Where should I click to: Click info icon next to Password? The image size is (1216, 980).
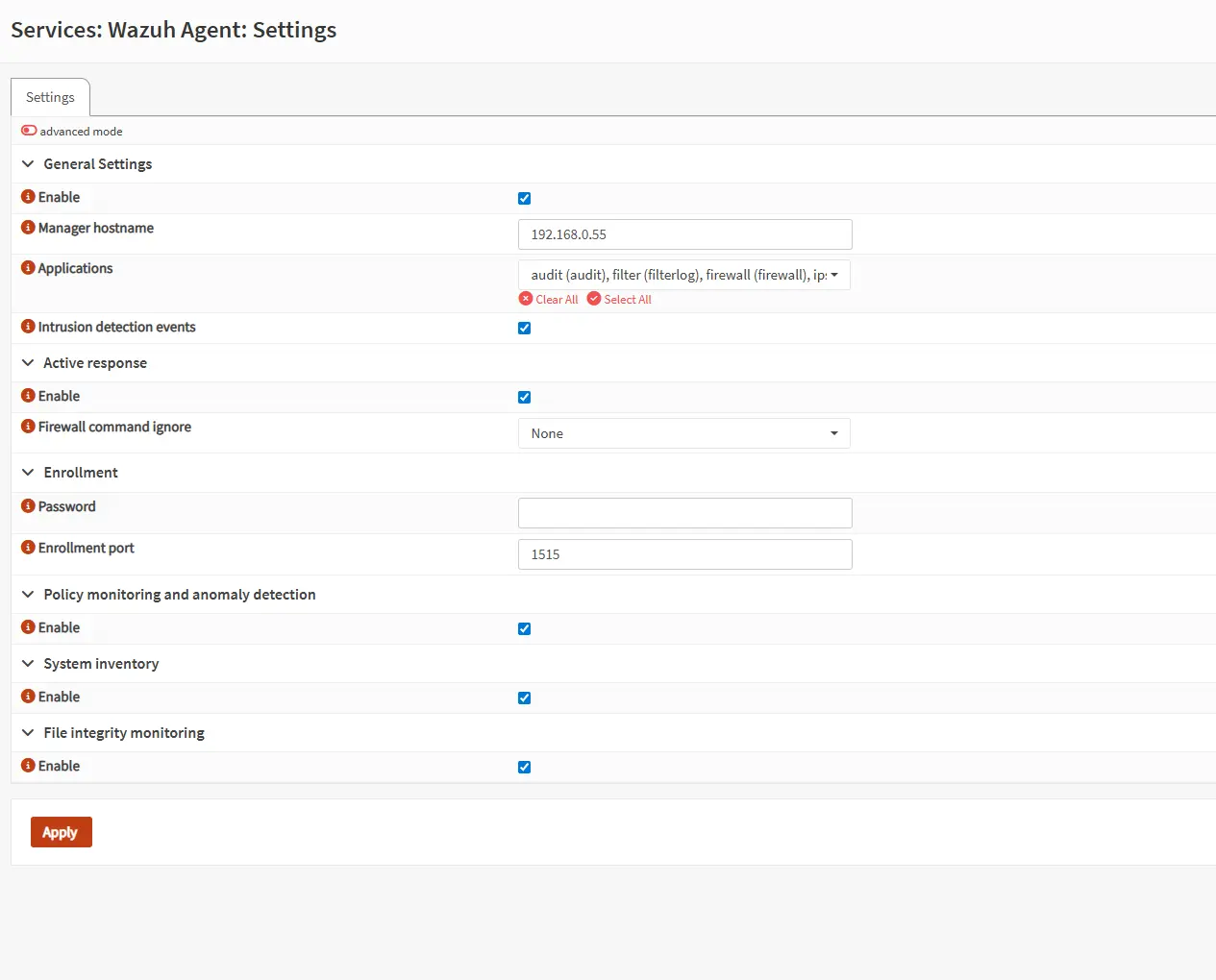[x=28, y=506]
